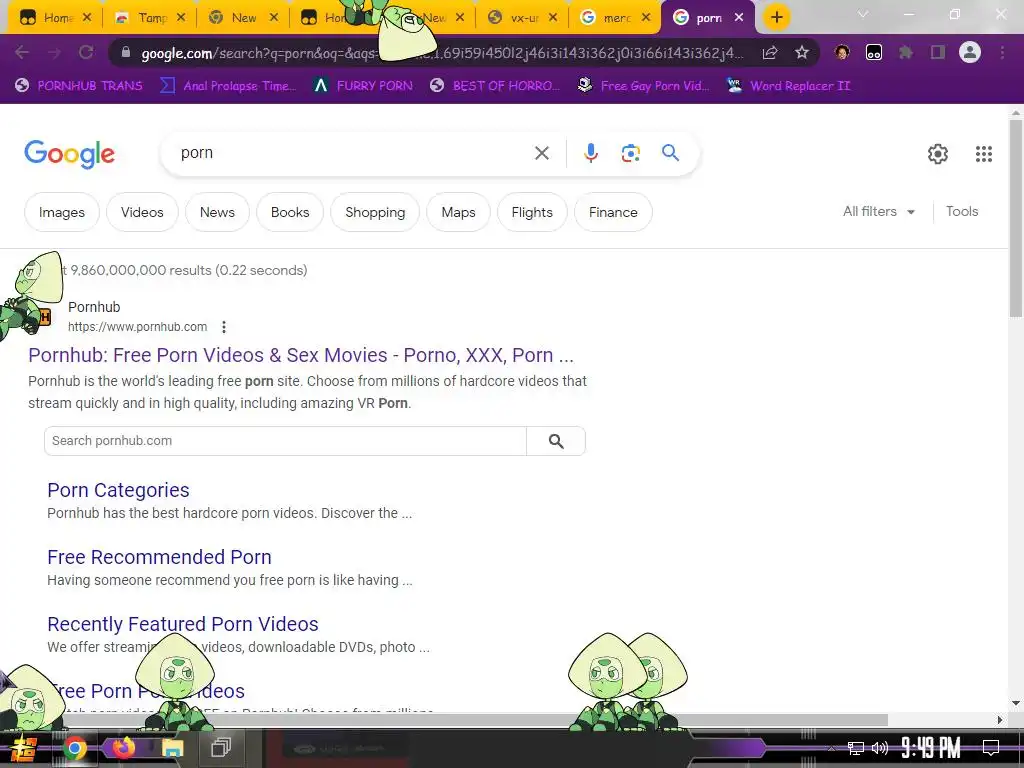Open the browser side panel
Image resolution: width=1024 pixels, height=768 pixels.
[938, 52]
